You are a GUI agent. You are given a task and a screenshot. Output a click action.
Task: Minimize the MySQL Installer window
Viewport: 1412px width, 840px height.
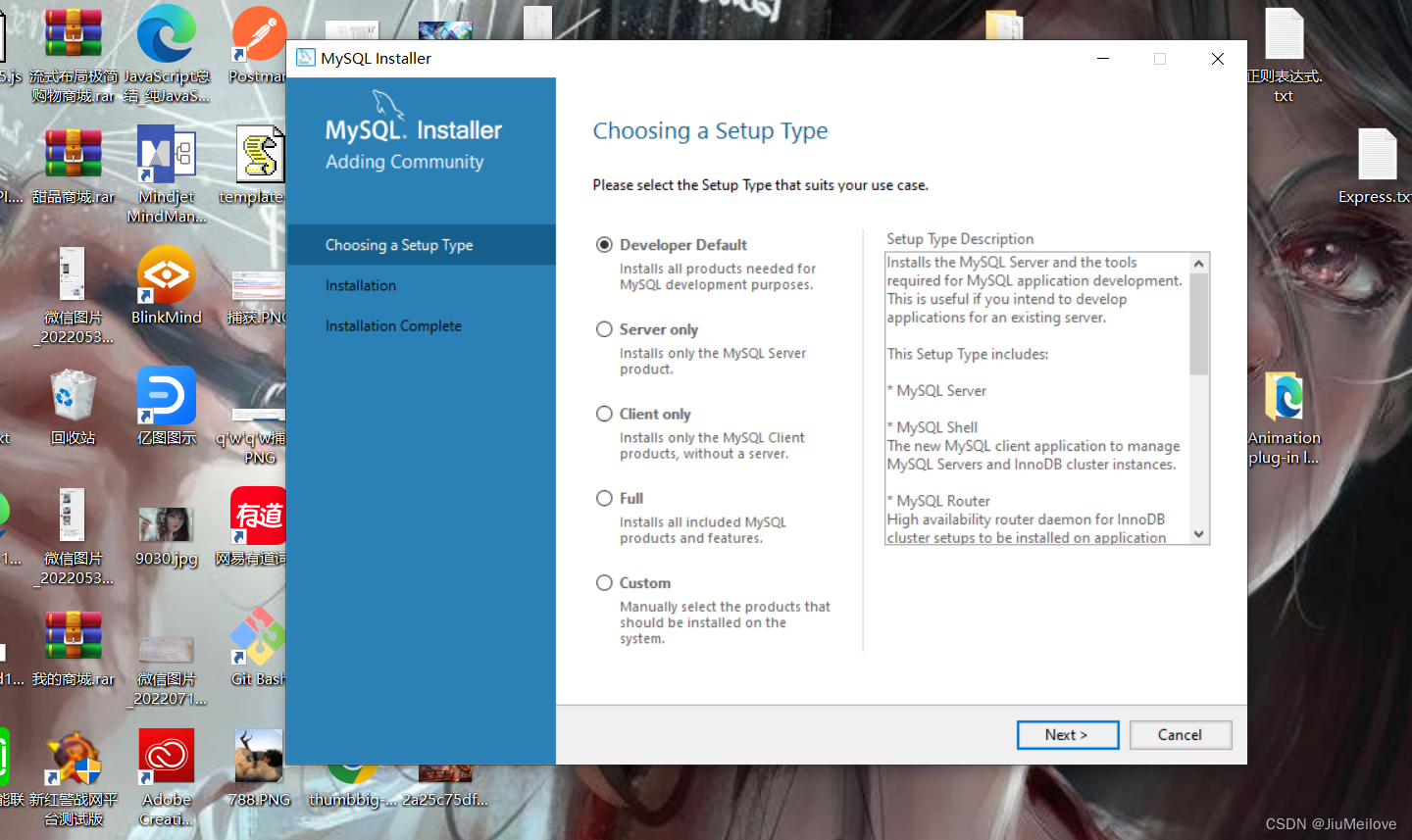pos(1103,59)
